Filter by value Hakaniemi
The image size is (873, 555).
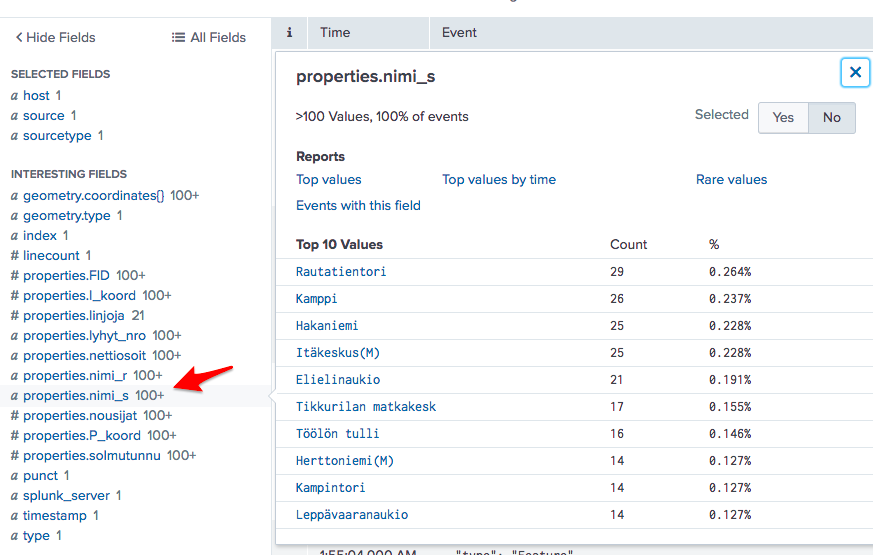[327, 326]
